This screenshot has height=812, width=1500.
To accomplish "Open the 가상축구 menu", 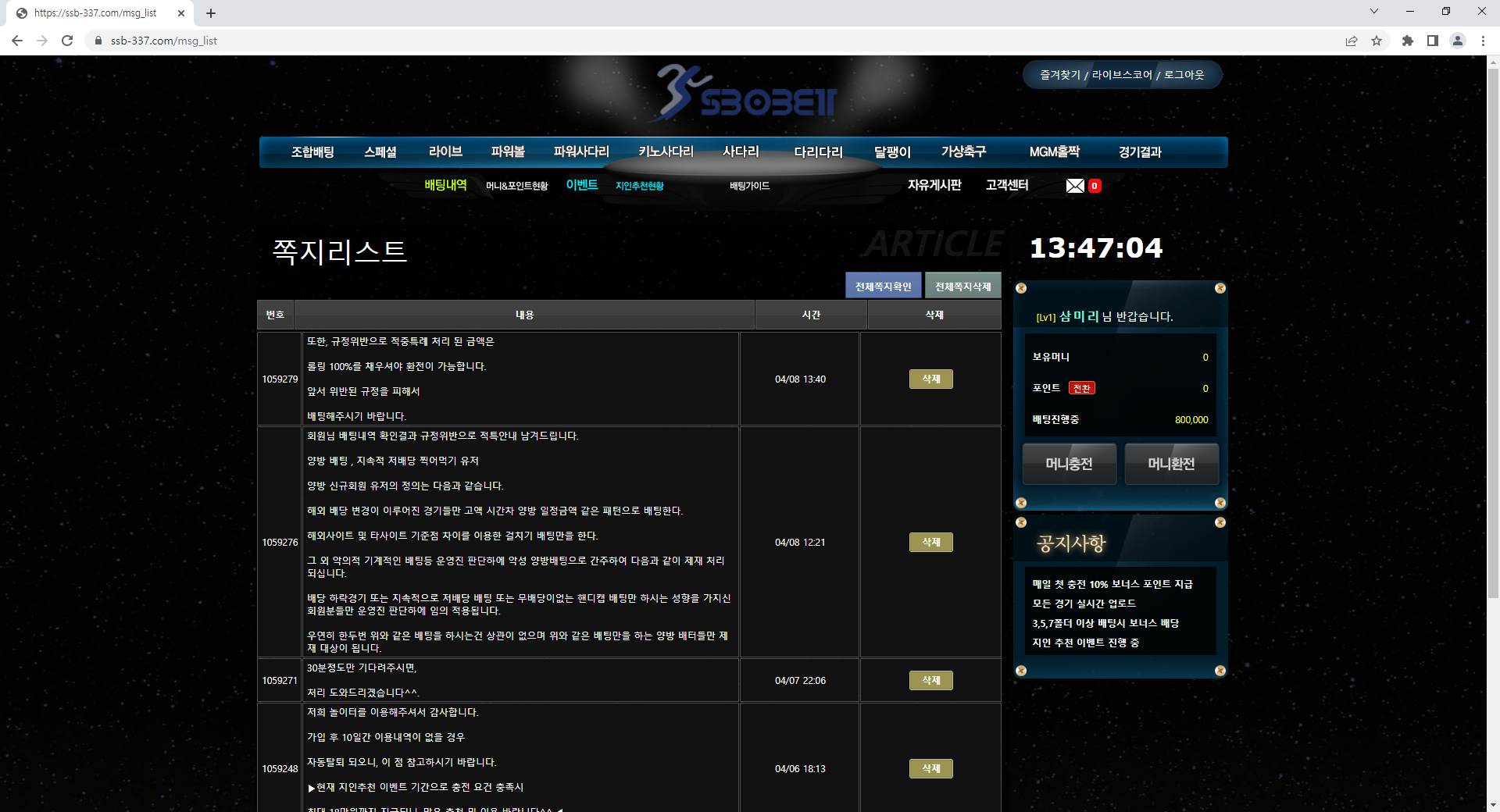I will click(x=963, y=151).
